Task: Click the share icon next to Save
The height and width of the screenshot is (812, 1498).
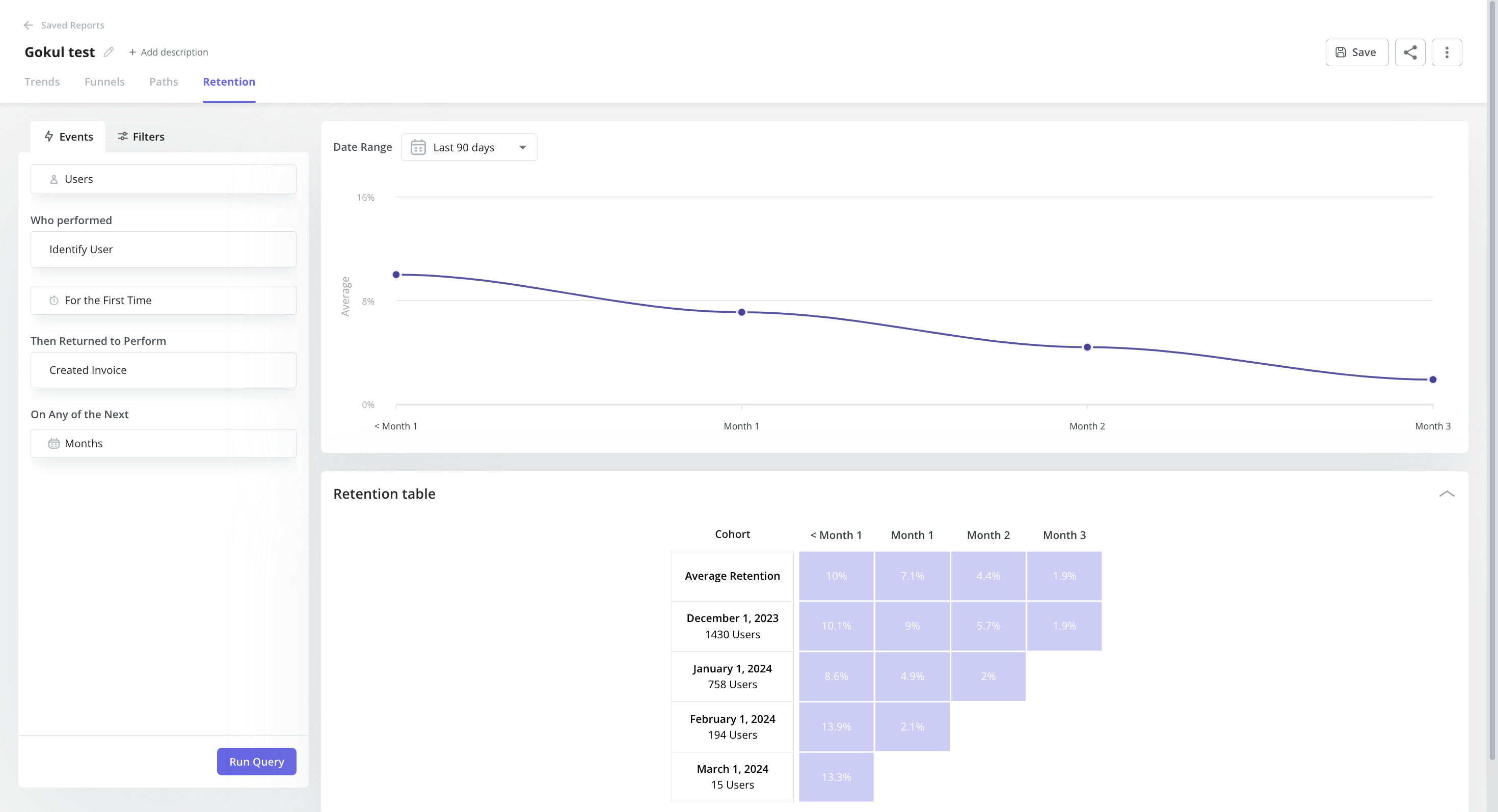Action: (1410, 52)
